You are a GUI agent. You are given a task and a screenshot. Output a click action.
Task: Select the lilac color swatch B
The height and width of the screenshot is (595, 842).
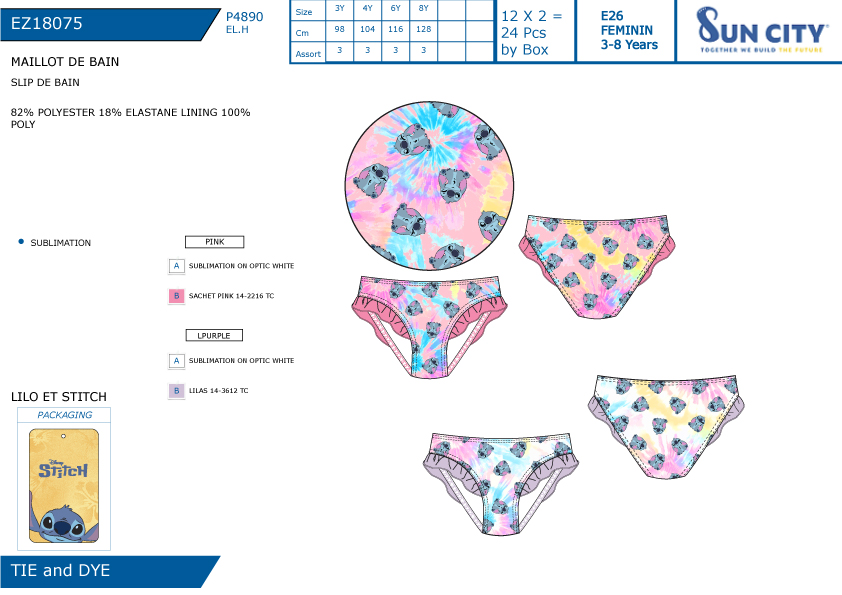pyautogui.click(x=176, y=391)
